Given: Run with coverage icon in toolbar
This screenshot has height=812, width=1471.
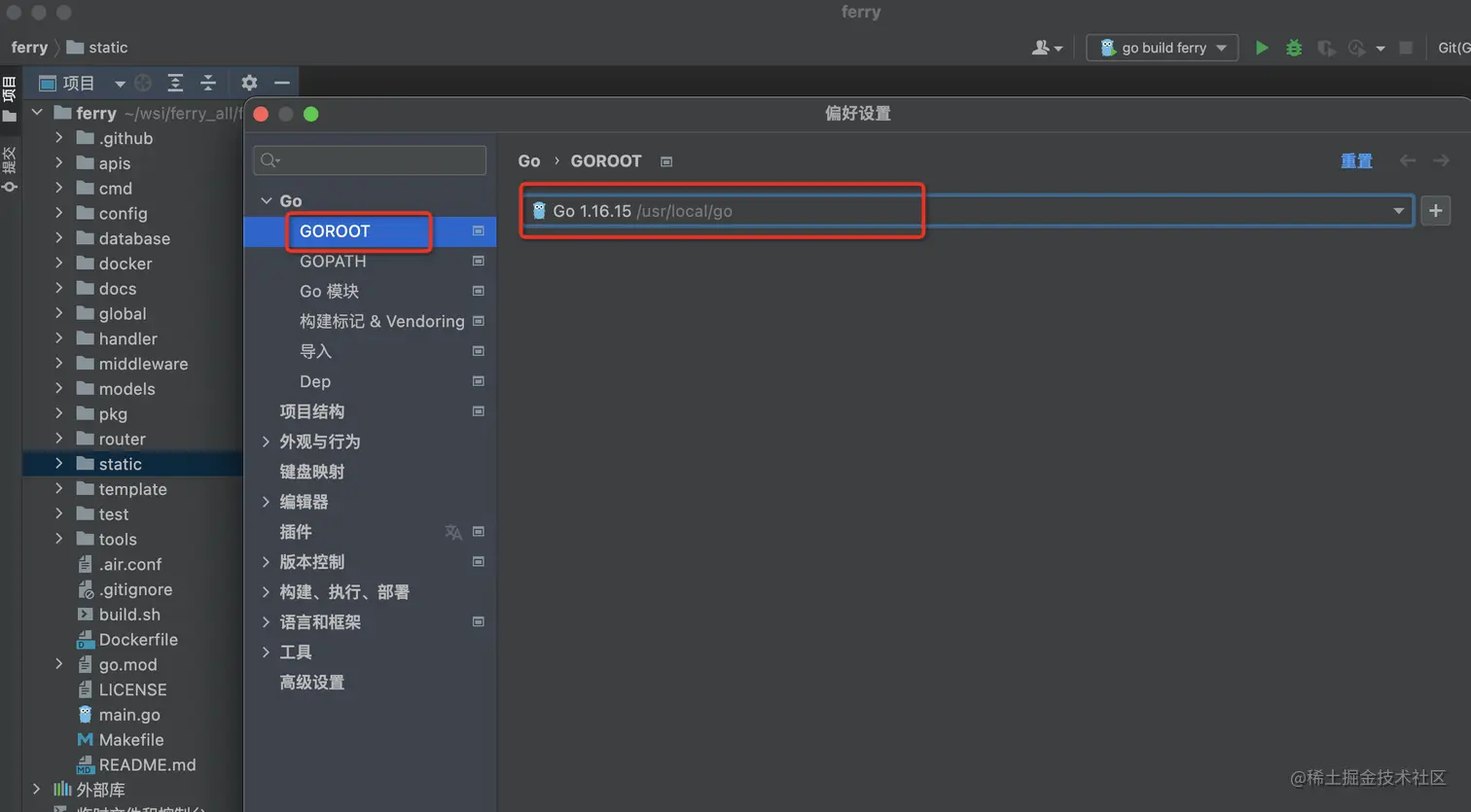Looking at the screenshot, I should pyautogui.click(x=1325, y=48).
